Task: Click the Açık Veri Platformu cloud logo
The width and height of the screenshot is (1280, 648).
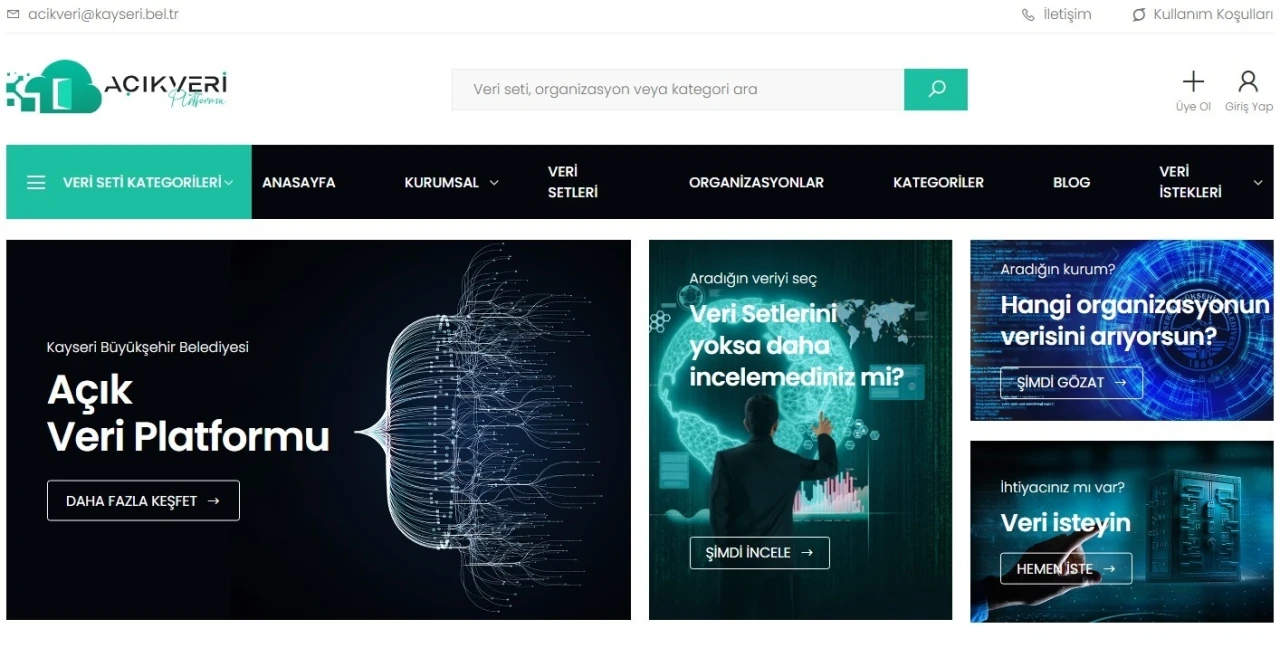Action: (116, 87)
